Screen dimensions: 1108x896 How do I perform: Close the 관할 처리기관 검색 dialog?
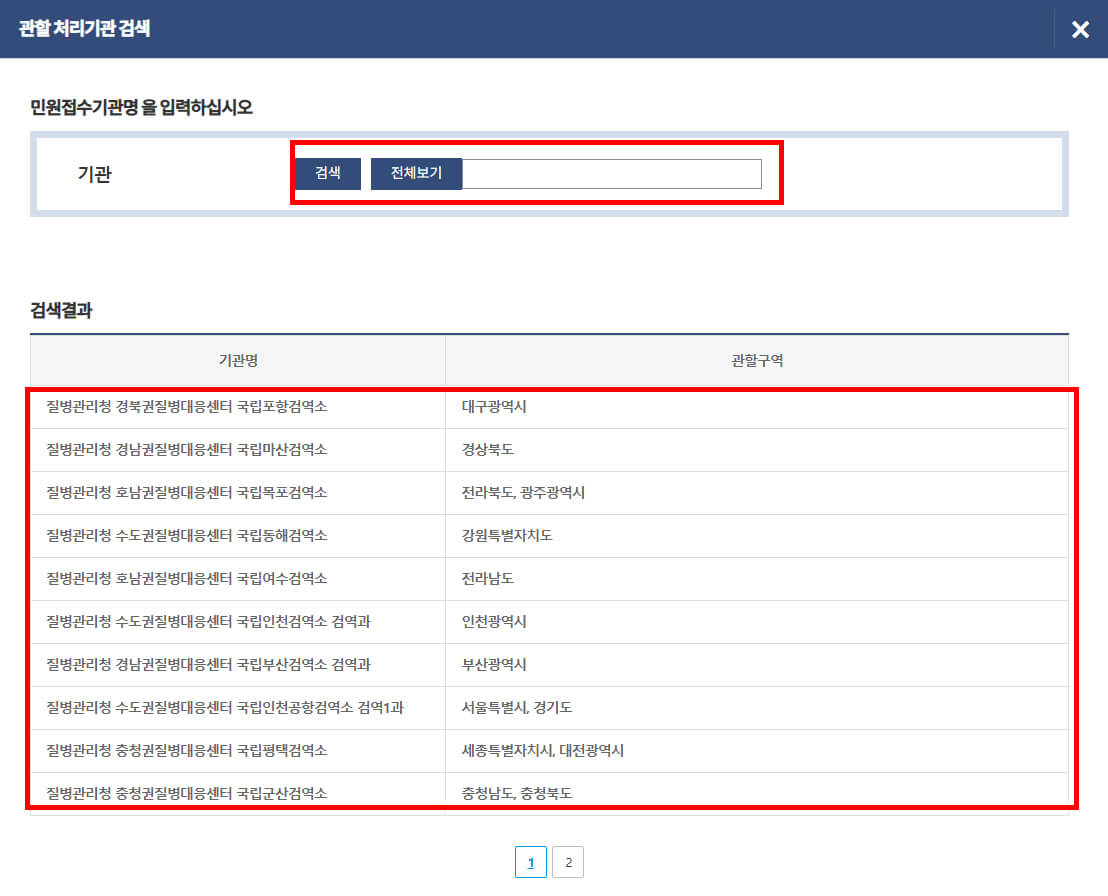1080,29
